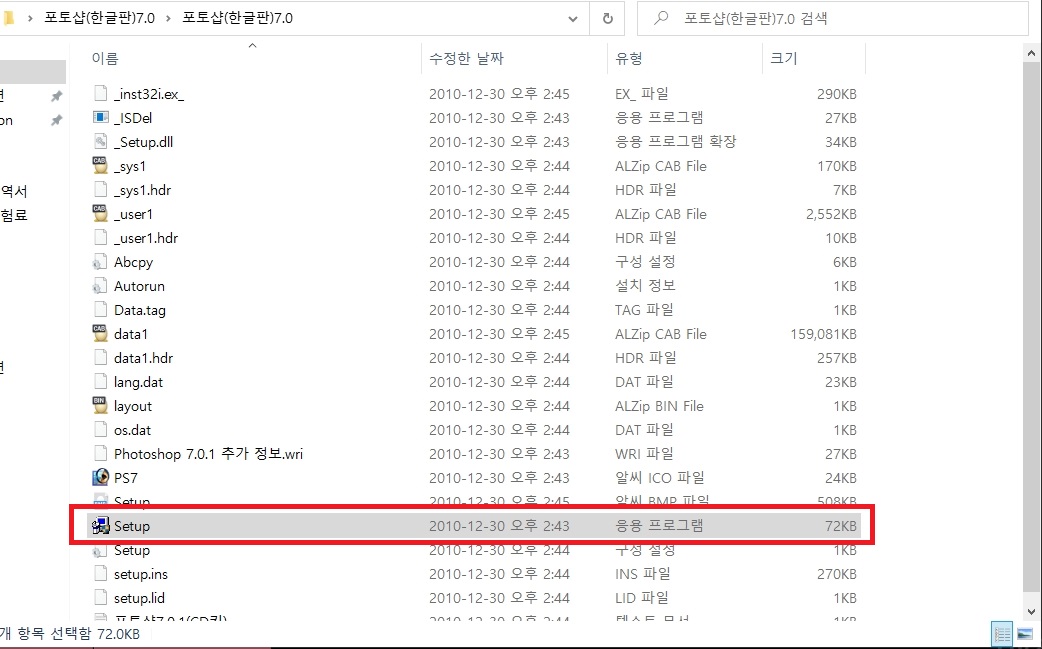Select the layout ALZip BIN file icon
1042x649 pixels.
(99, 406)
